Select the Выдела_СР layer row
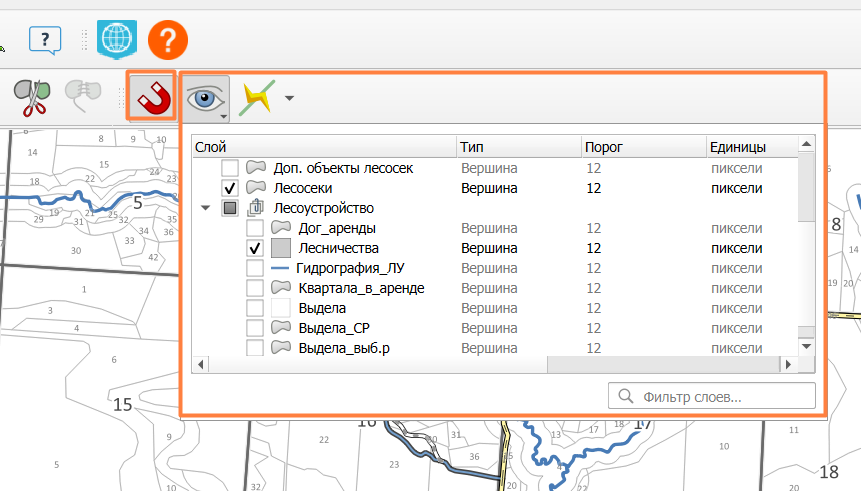 [x=495, y=328]
